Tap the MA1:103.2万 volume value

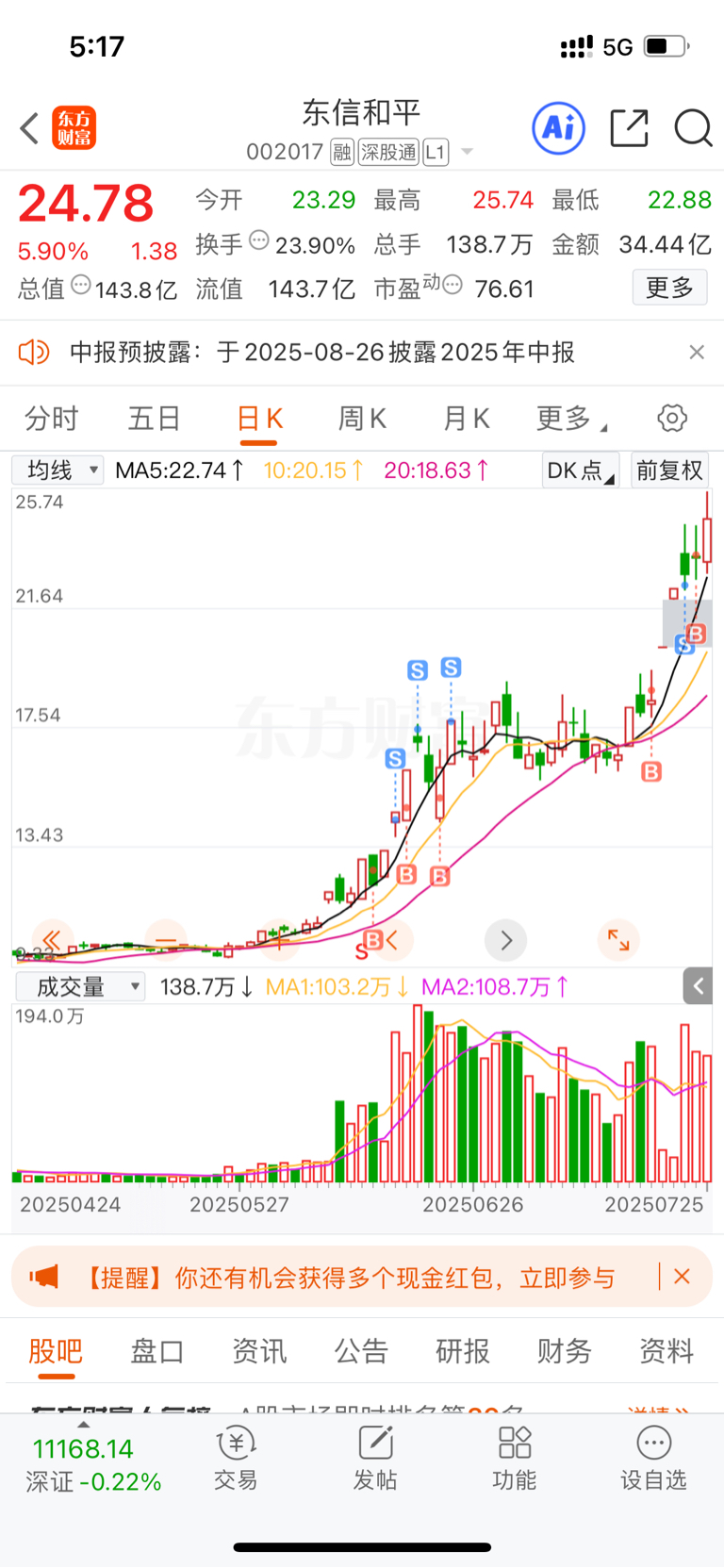[x=337, y=987]
